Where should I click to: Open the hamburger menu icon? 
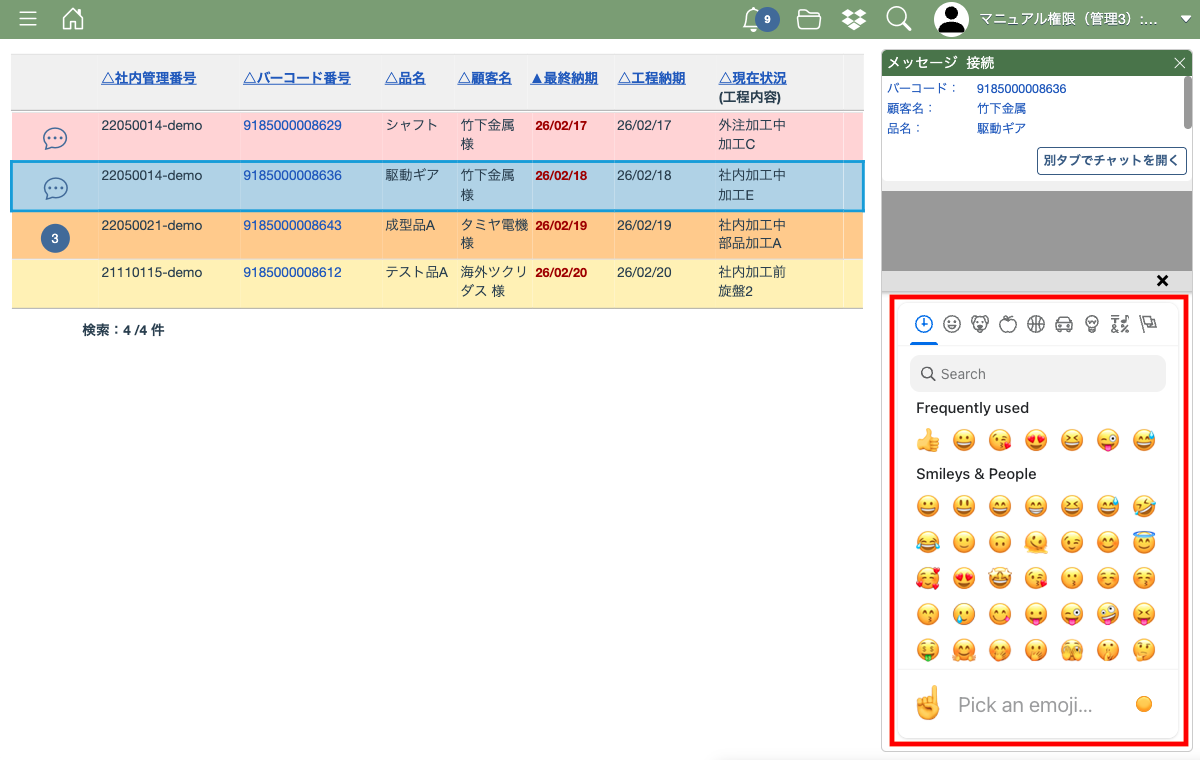tap(28, 19)
